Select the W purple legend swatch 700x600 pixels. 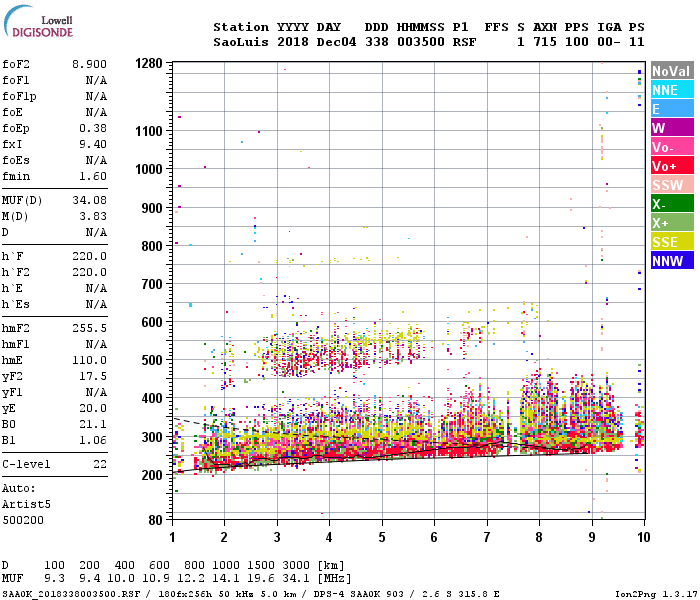pos(672,128)
